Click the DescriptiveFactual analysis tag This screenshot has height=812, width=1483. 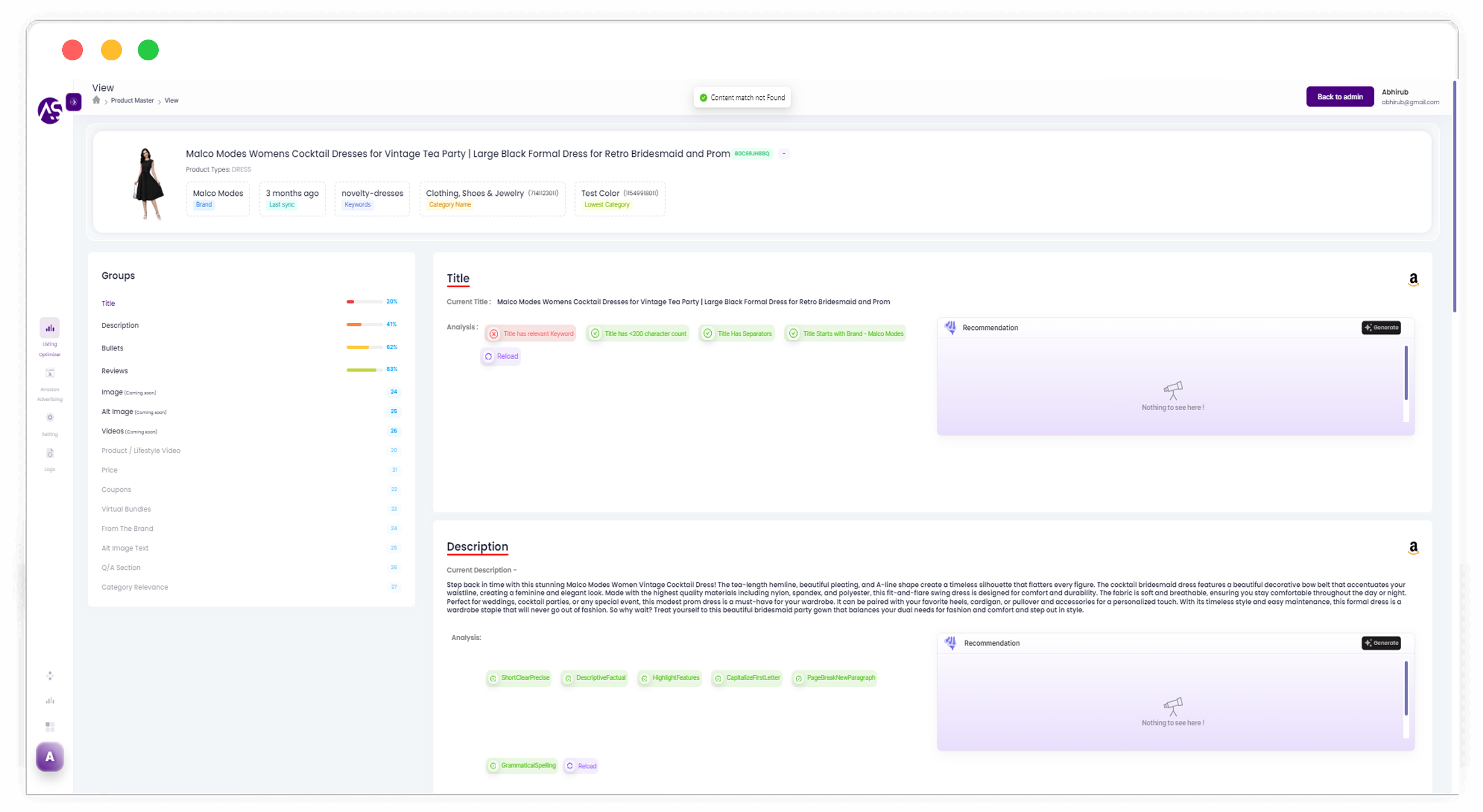pos(594,678)
